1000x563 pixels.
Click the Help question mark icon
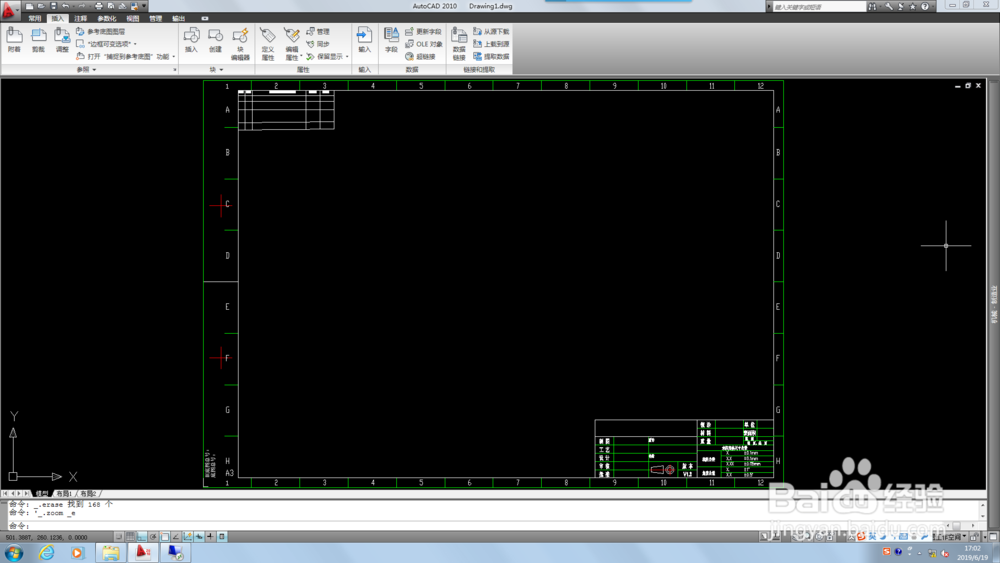(x=925, y=6)
